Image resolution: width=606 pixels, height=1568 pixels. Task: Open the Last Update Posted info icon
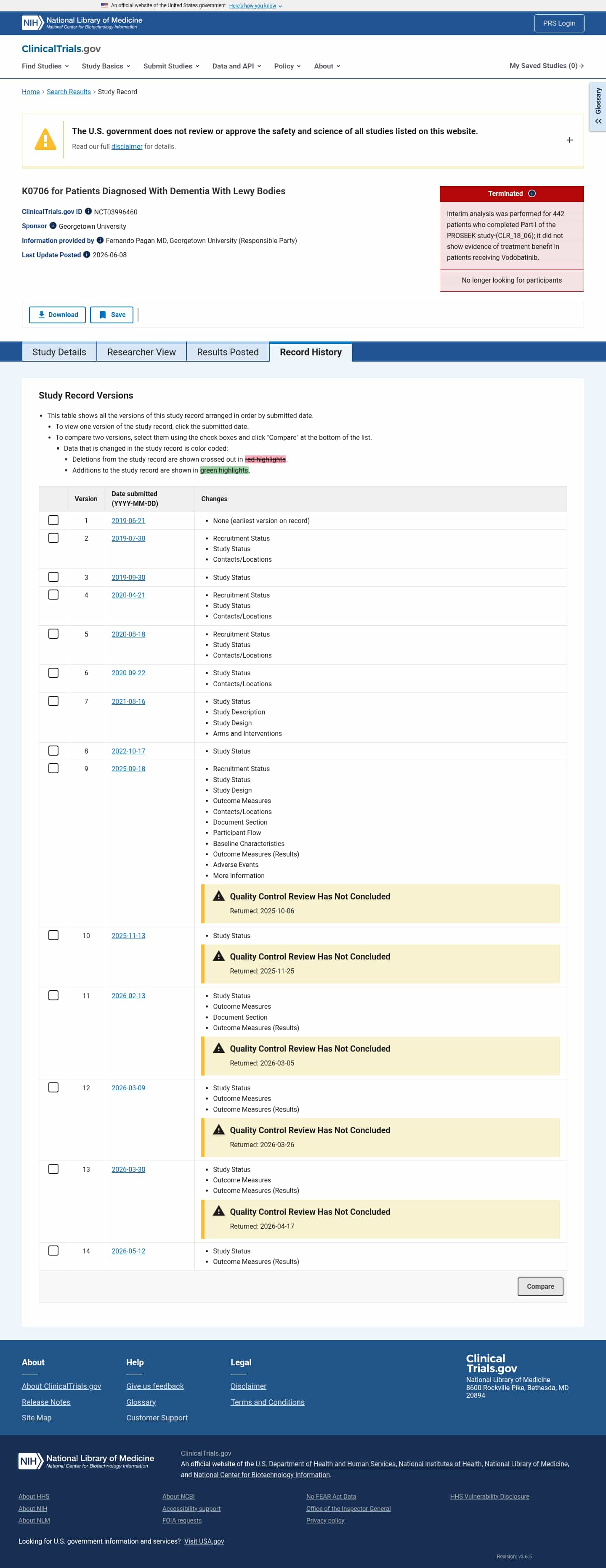[87, 254]
